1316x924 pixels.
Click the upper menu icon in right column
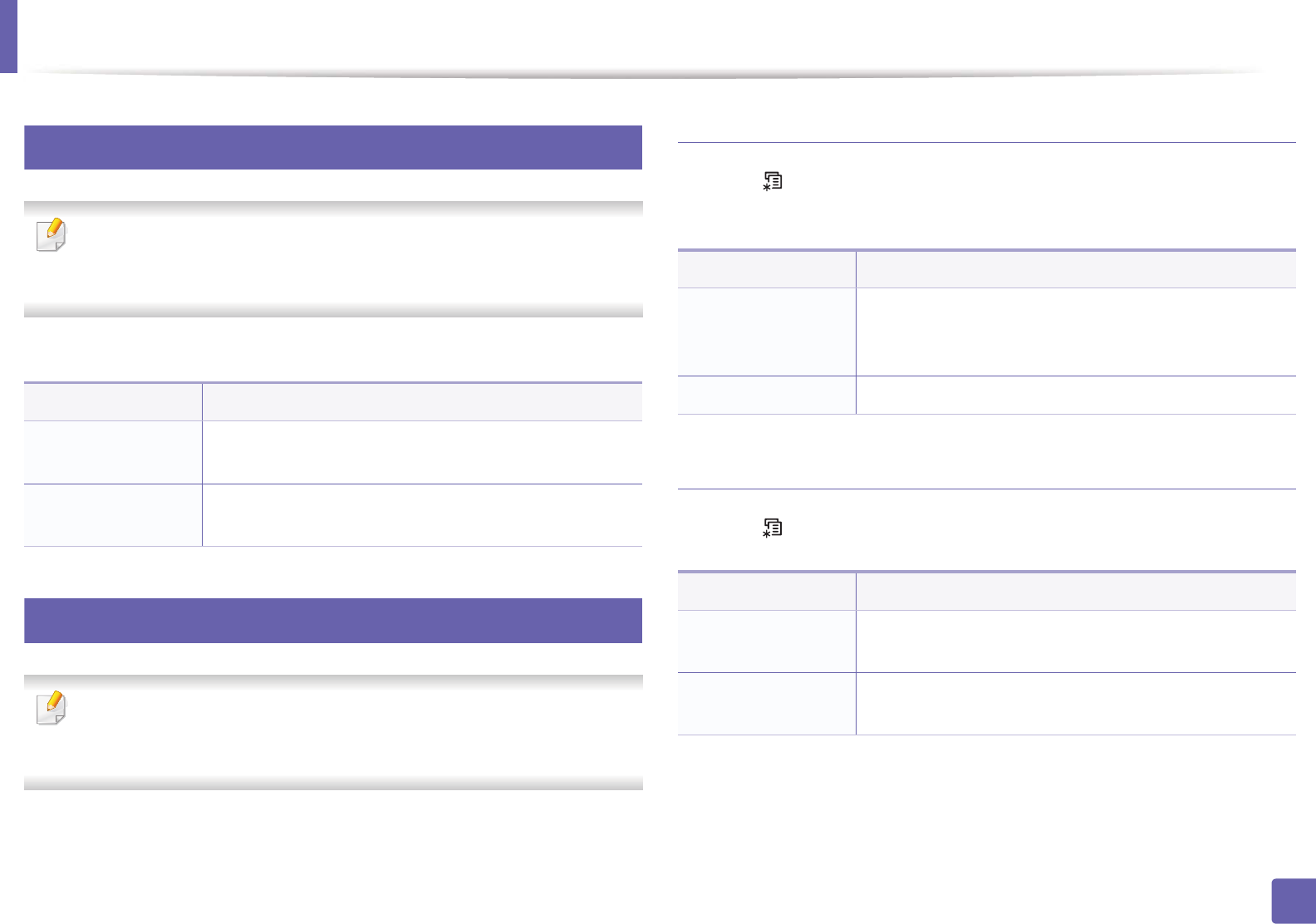(x=773, y=181)
